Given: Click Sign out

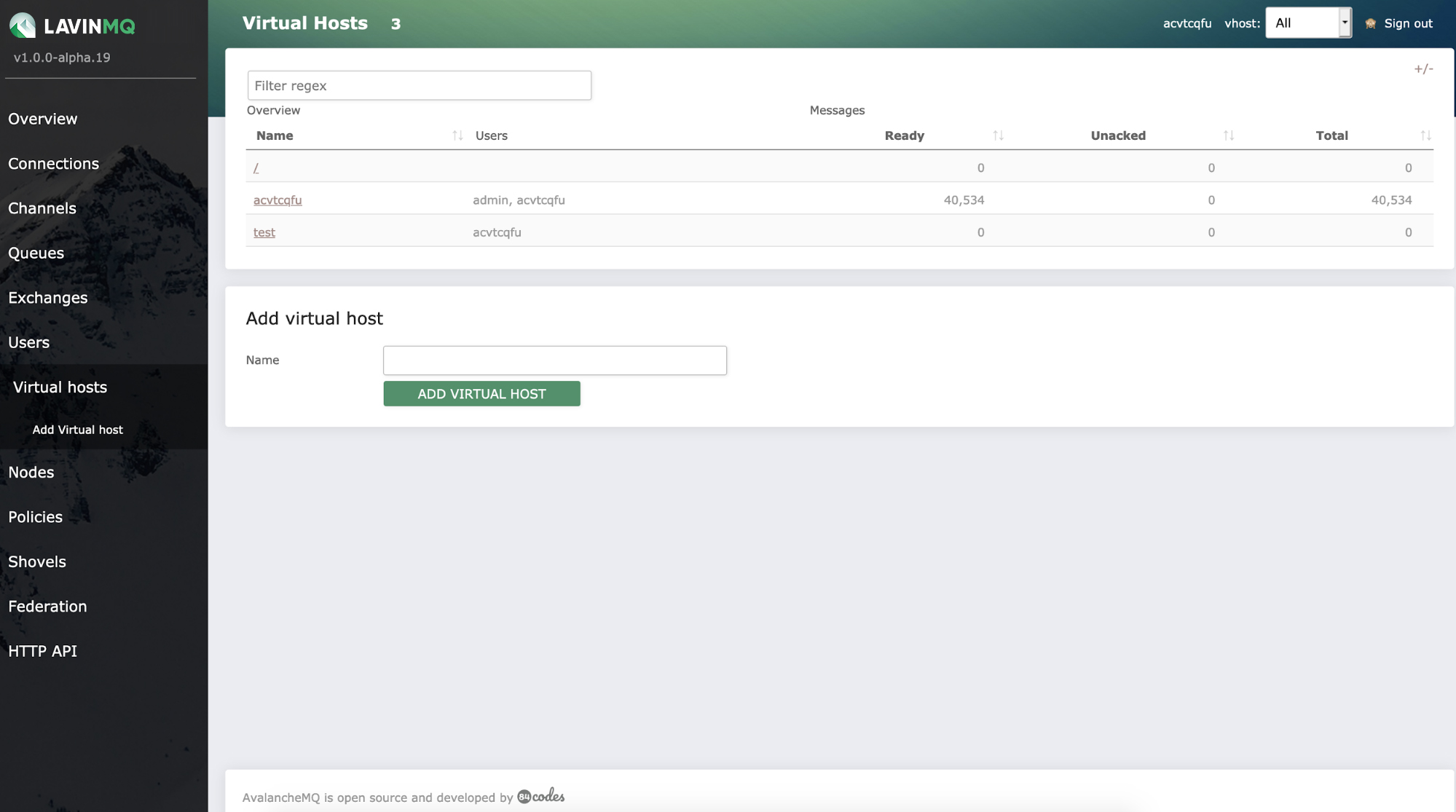Looking at the screenshot, I should [x=1407, y=23].
